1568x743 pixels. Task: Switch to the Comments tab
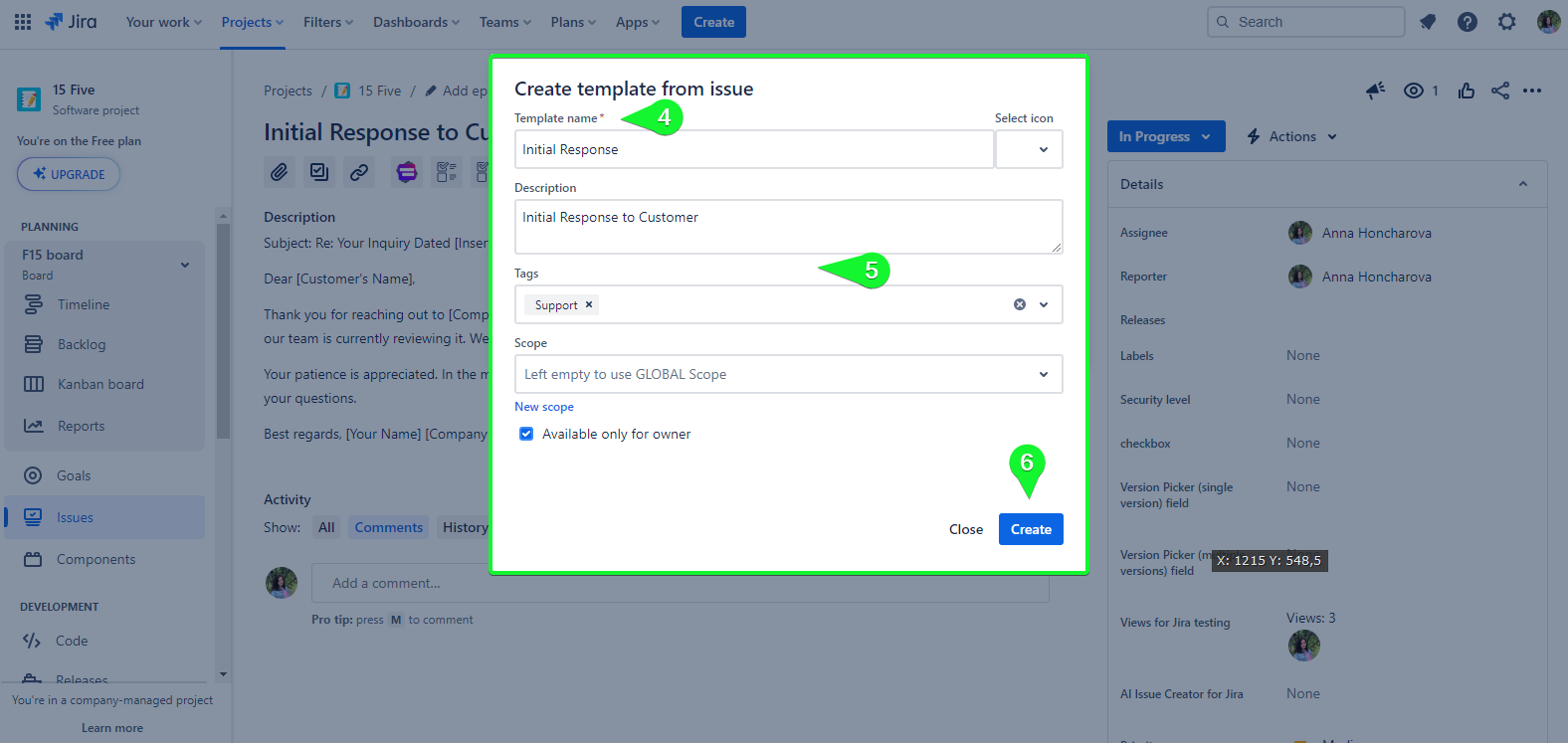coord(388,527)
